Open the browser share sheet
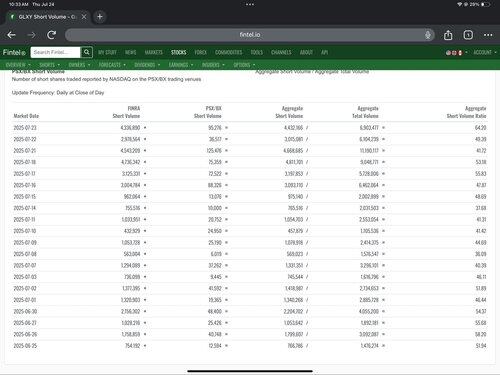This screenshot has height=375, width=500. tap(448, 35)
